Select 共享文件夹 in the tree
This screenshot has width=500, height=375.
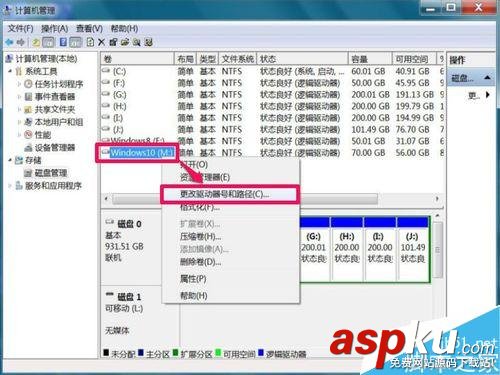[55, 109]
